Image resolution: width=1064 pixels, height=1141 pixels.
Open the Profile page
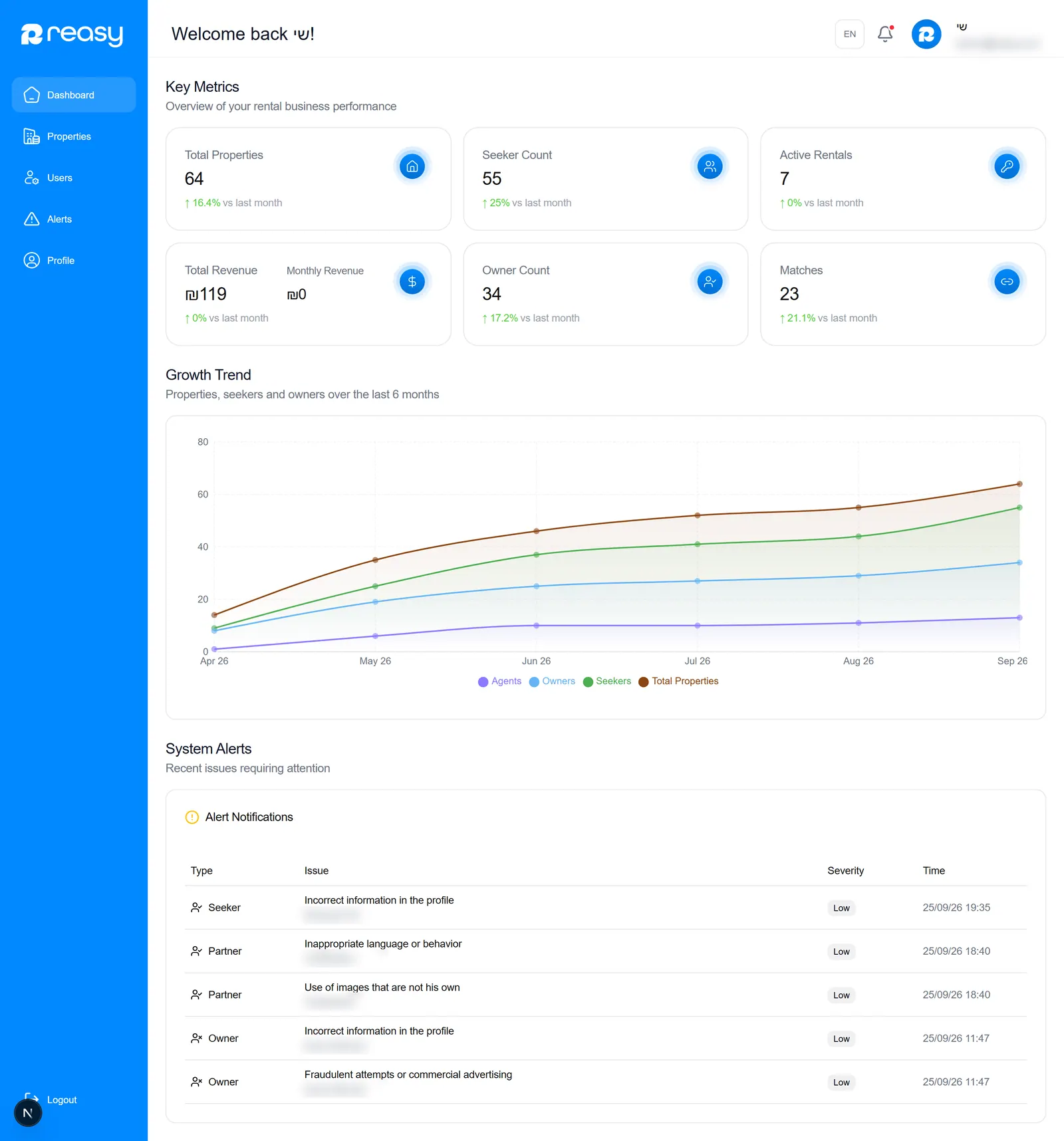(74, 260)
